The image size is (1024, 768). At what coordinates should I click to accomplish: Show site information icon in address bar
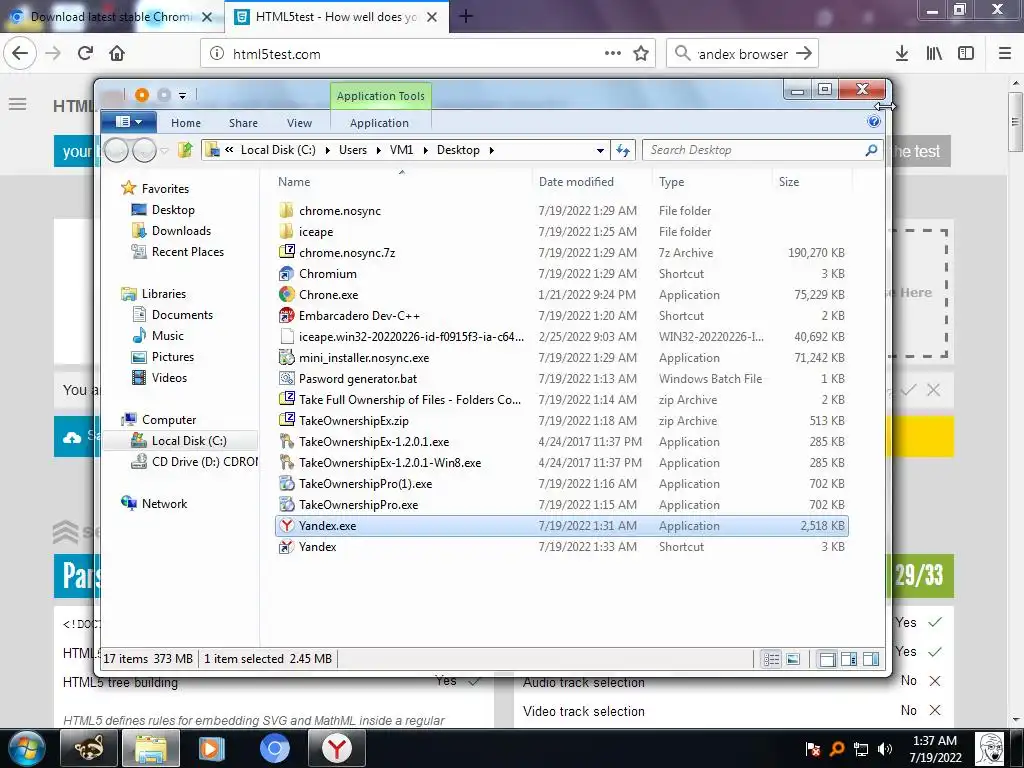217,54
